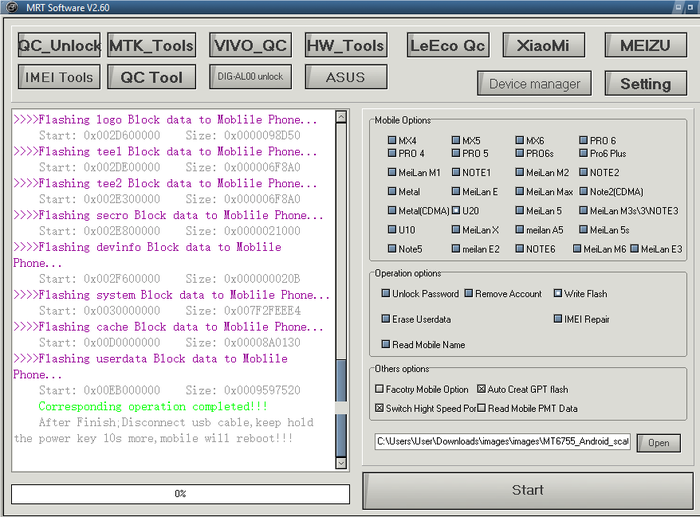Viewport: 700px width, 517px height.
Task: Select the MX4 mobile option
Action: coord(393,141)
